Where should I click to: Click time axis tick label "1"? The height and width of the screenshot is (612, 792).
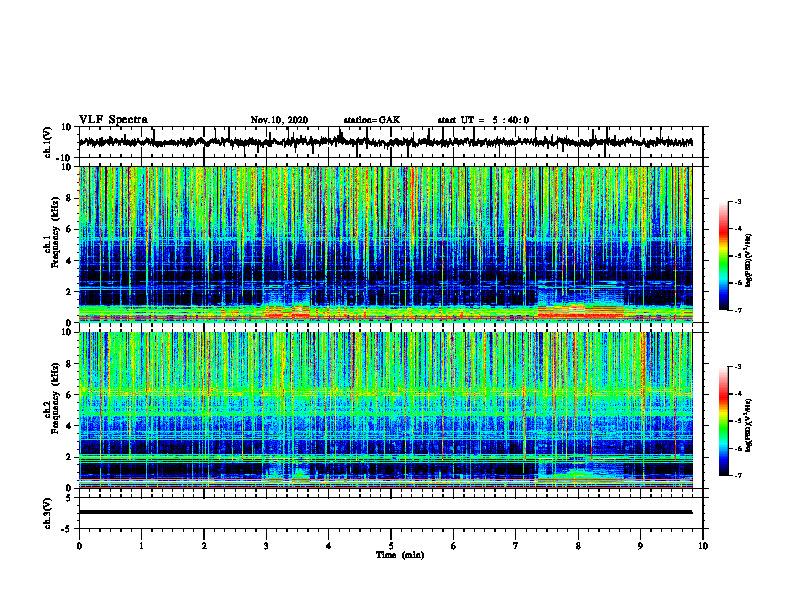click(141, 546)
